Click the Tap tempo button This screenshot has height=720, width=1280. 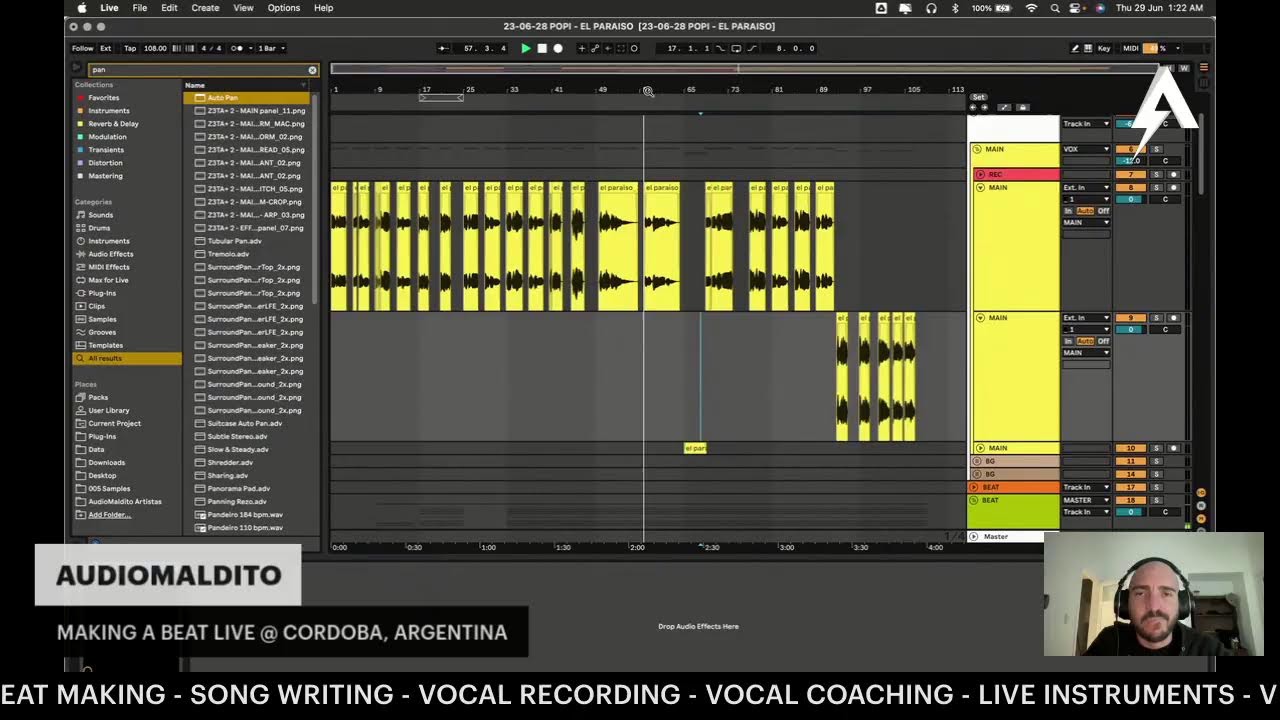(x=130, y=48)
